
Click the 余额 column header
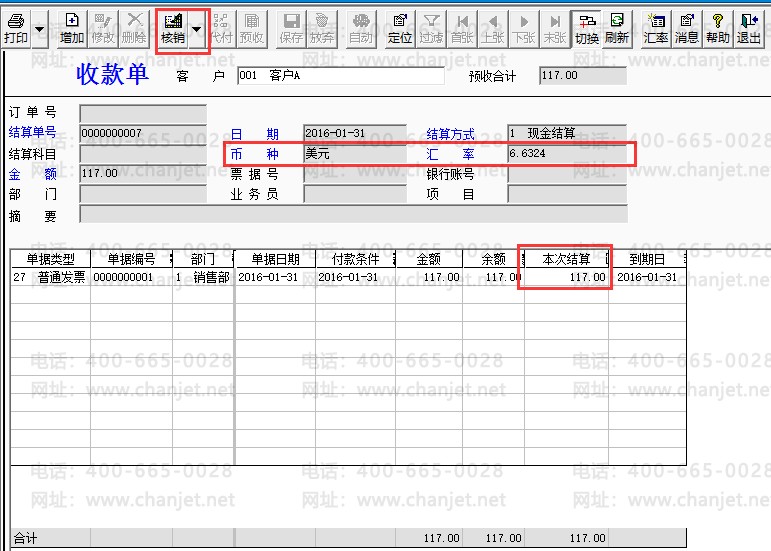493,259
